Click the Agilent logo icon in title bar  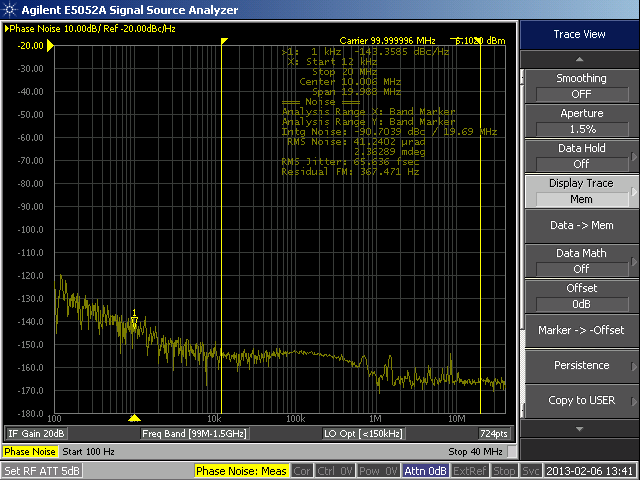(9, 10)
